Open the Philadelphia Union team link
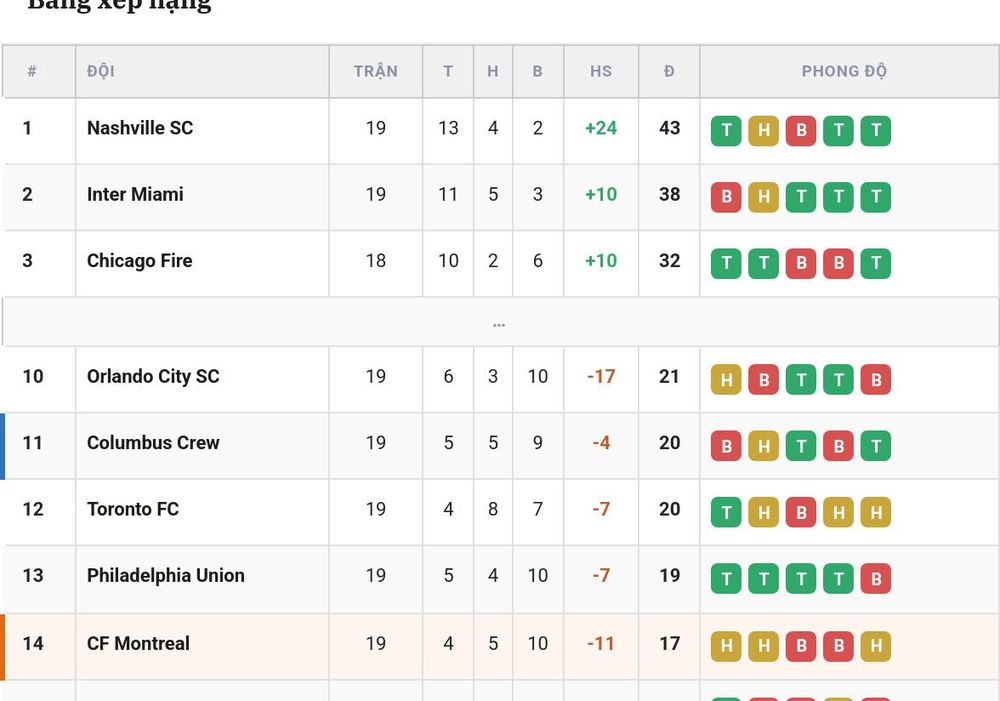This screenshot has height=701, width=1000. tap(166, 575)
